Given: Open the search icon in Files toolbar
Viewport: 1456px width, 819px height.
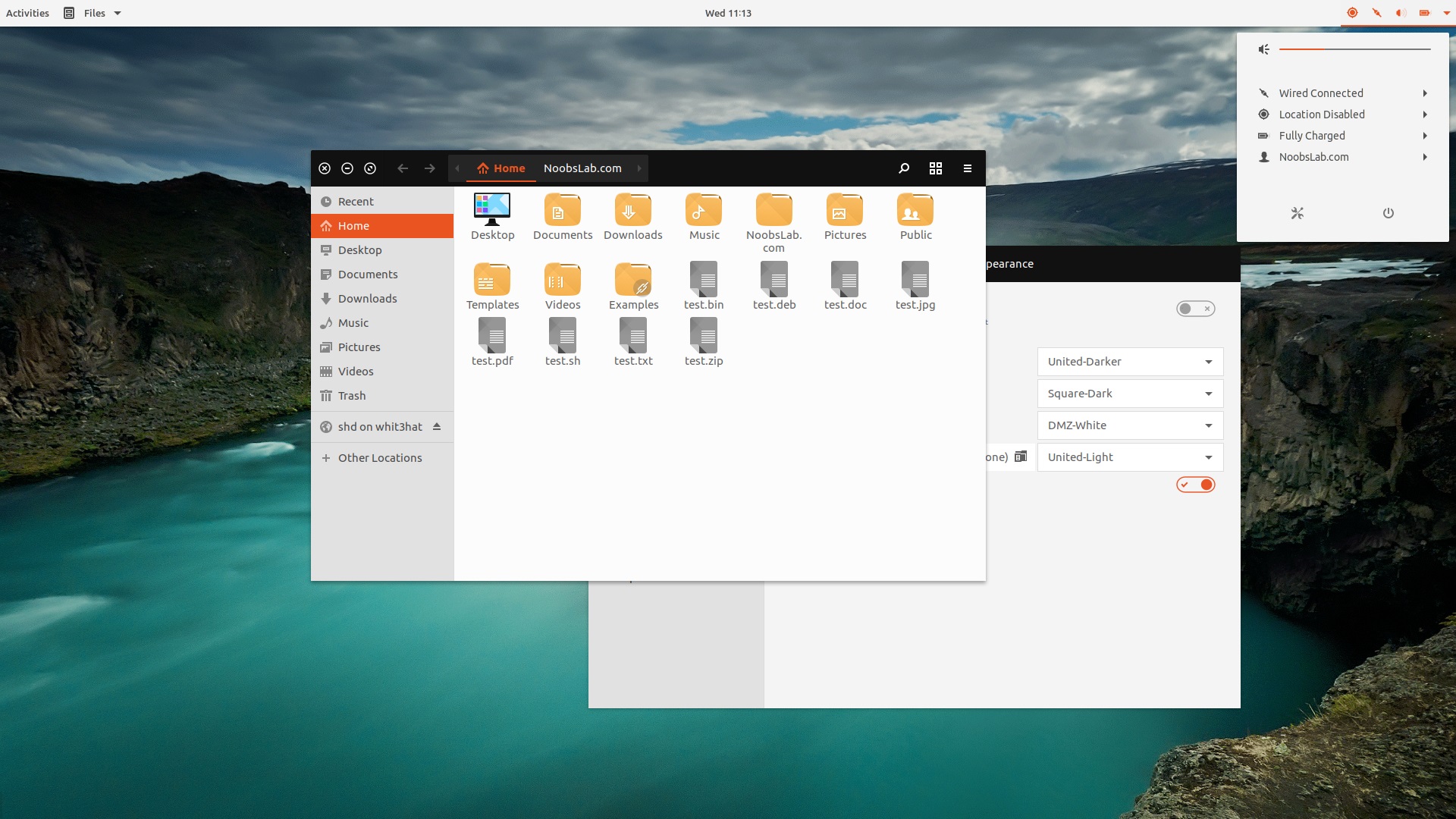Looking at the screenshot, I should pyautogui.click(x=903, y=168).
